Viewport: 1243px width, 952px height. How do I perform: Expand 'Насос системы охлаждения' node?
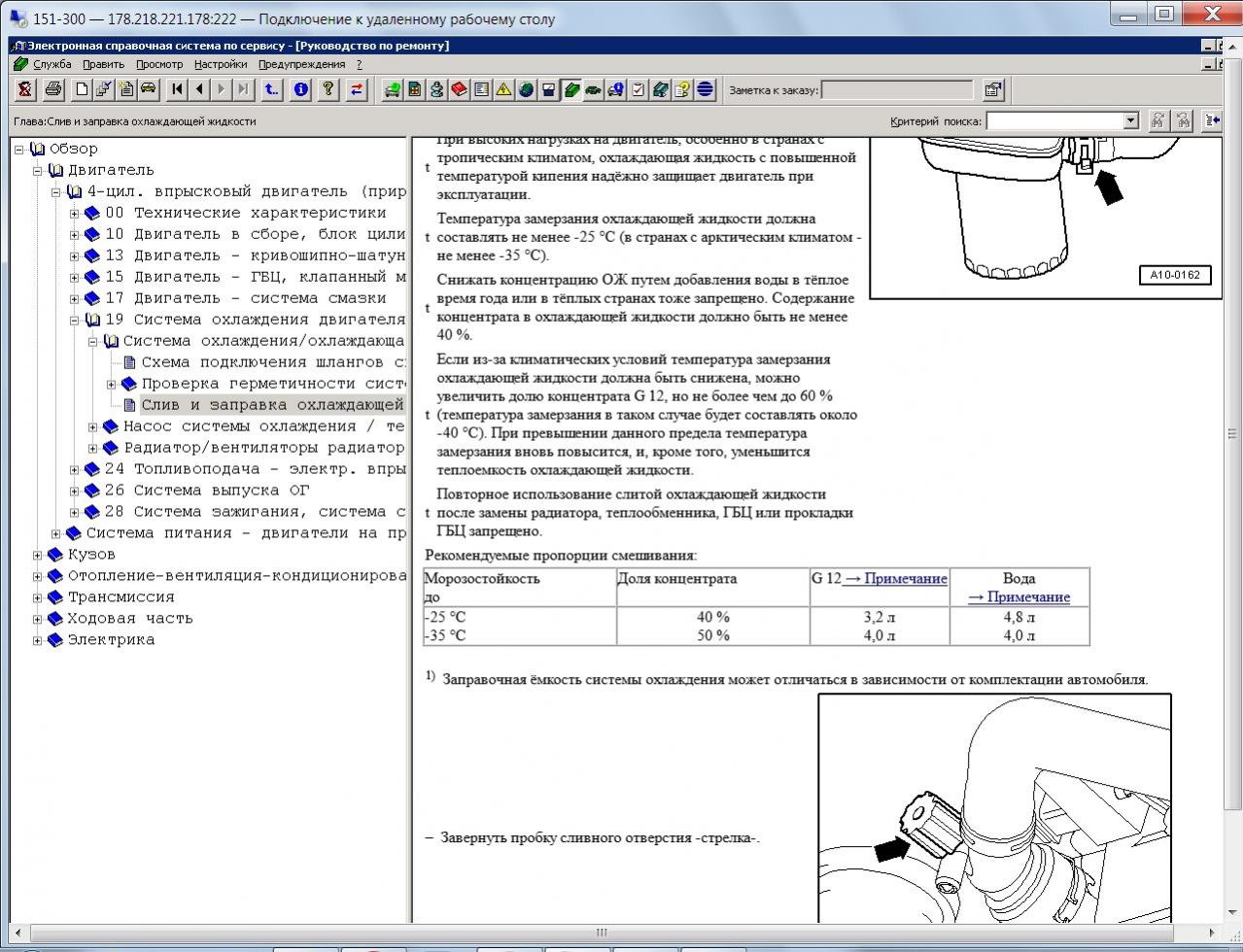93,426
